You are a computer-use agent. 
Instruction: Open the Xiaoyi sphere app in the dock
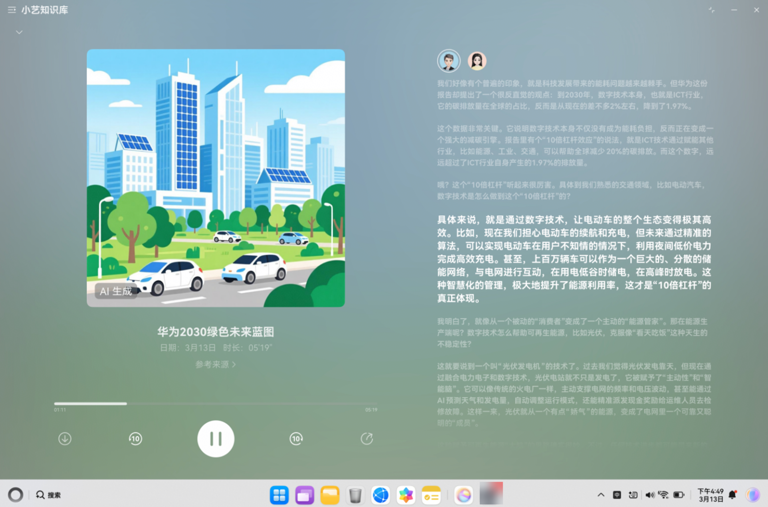[x=463, y=495]
